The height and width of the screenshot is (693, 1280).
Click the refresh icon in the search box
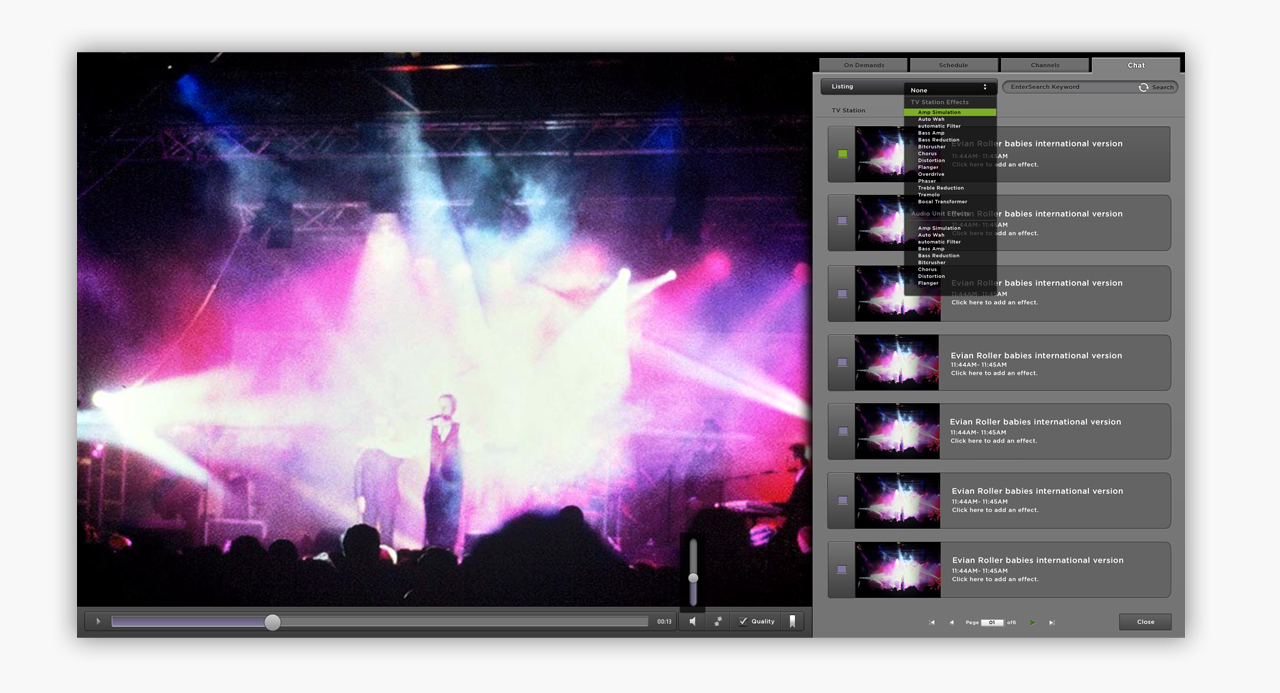click(x=1143, y=88)
